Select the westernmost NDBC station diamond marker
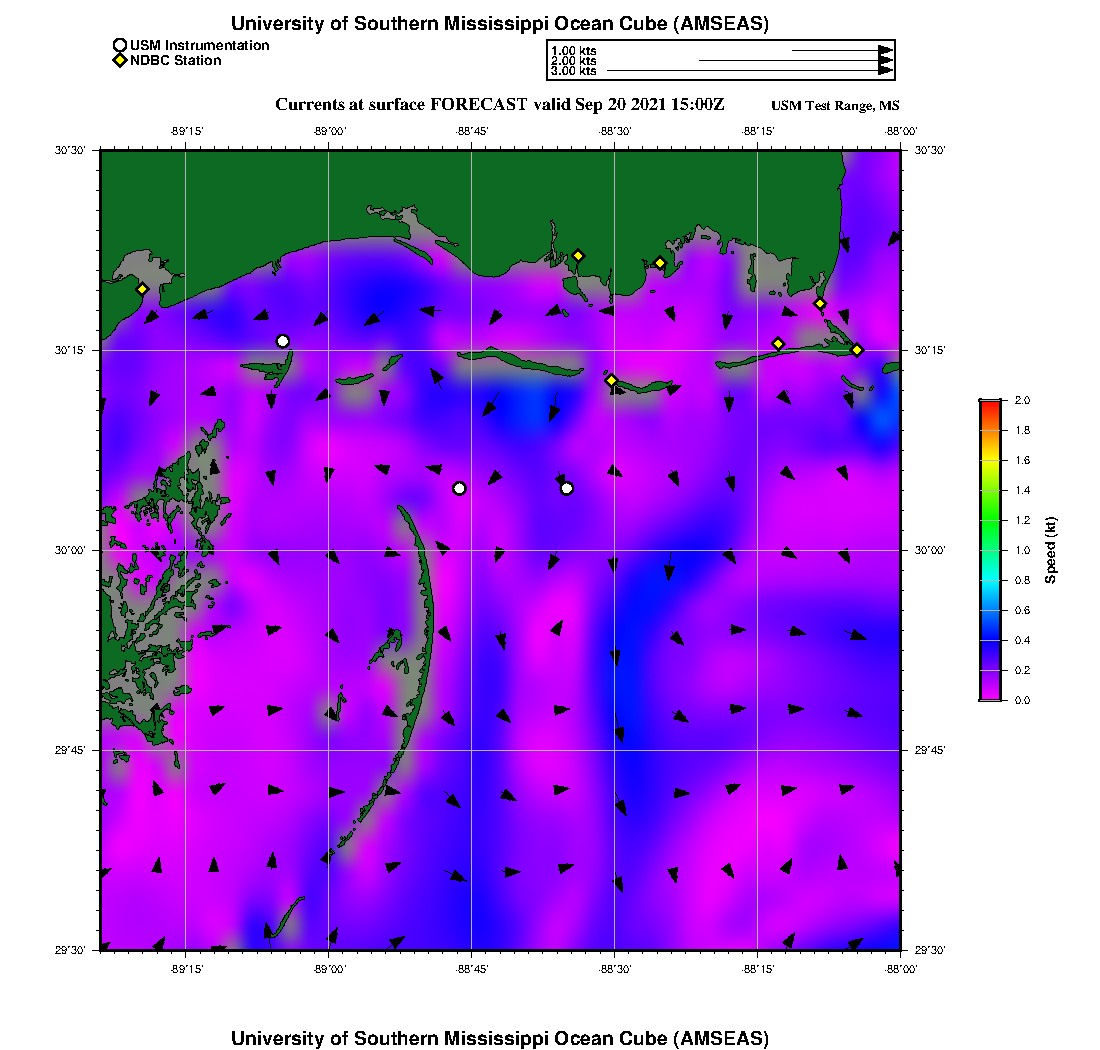Viewport: 1100px width, 1050px height. coord(143,289)
